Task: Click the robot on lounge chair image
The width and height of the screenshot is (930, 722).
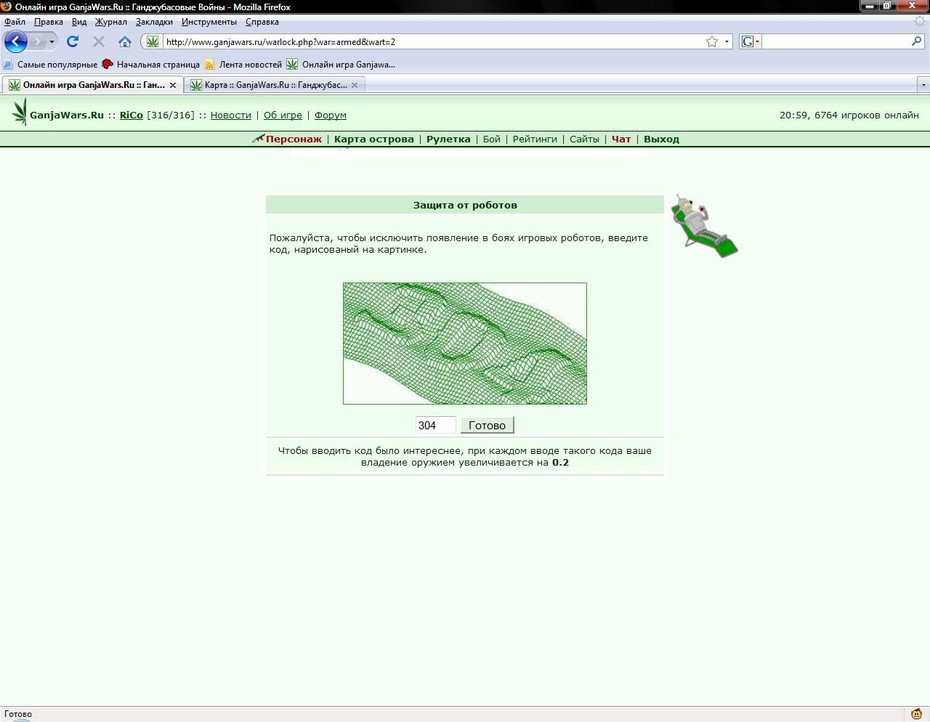Action: click(704, 226)
